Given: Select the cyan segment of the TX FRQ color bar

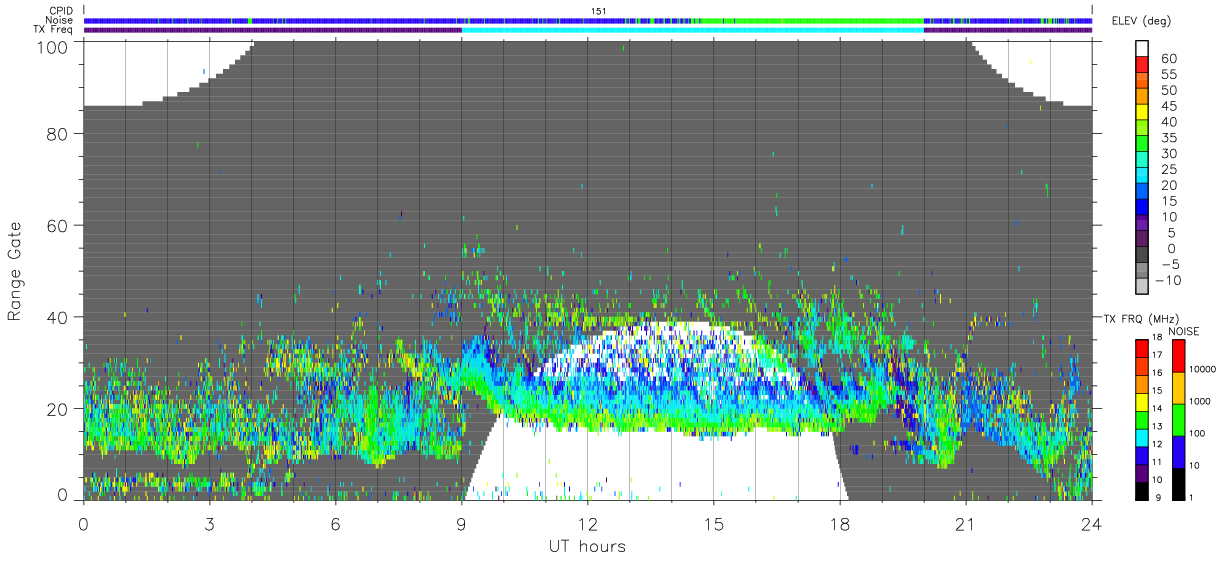Looking at the screenshot, I should pyautogui.click(x=1141, y=436).
